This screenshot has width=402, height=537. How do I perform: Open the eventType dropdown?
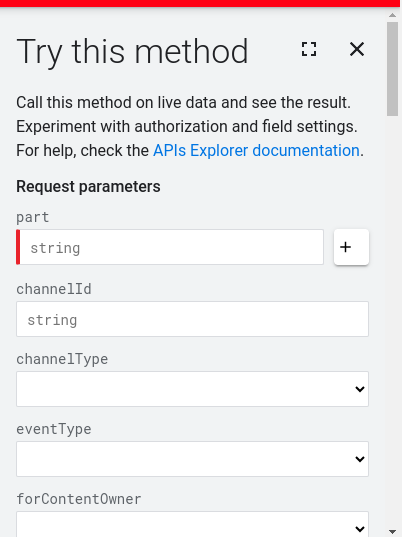pyautogui.click(x=192, y=459)
